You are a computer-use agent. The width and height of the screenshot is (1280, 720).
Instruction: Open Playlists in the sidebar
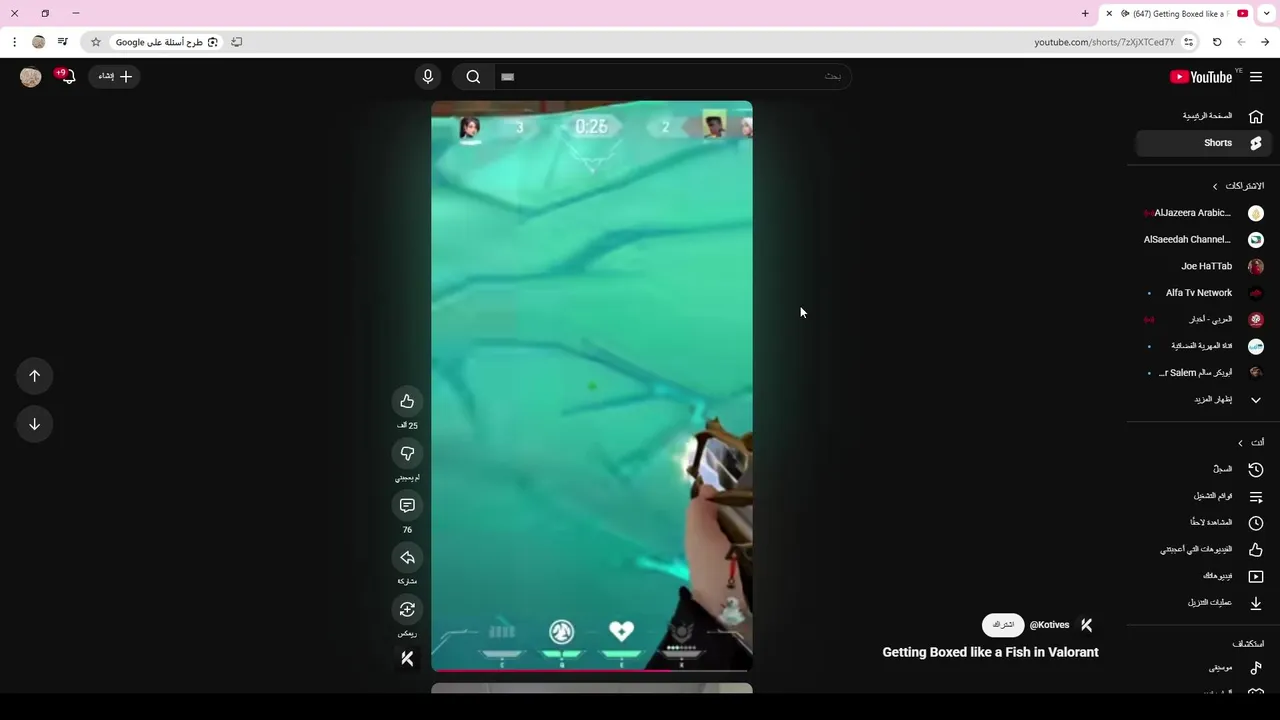pos(1203,496)
